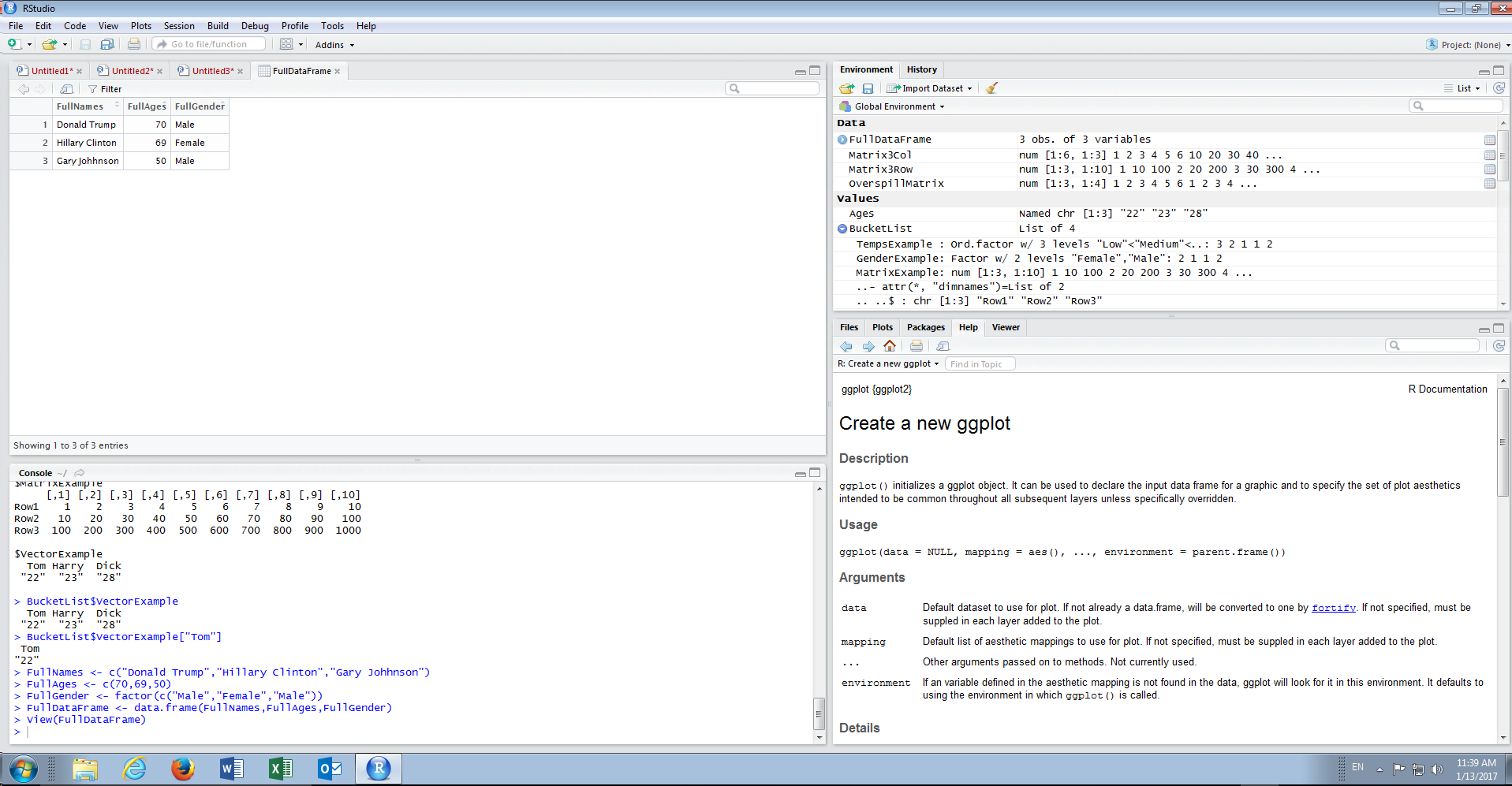Close the FullDataFrame viewer tab
The image size is (1512, 786).
click(338, 71)
